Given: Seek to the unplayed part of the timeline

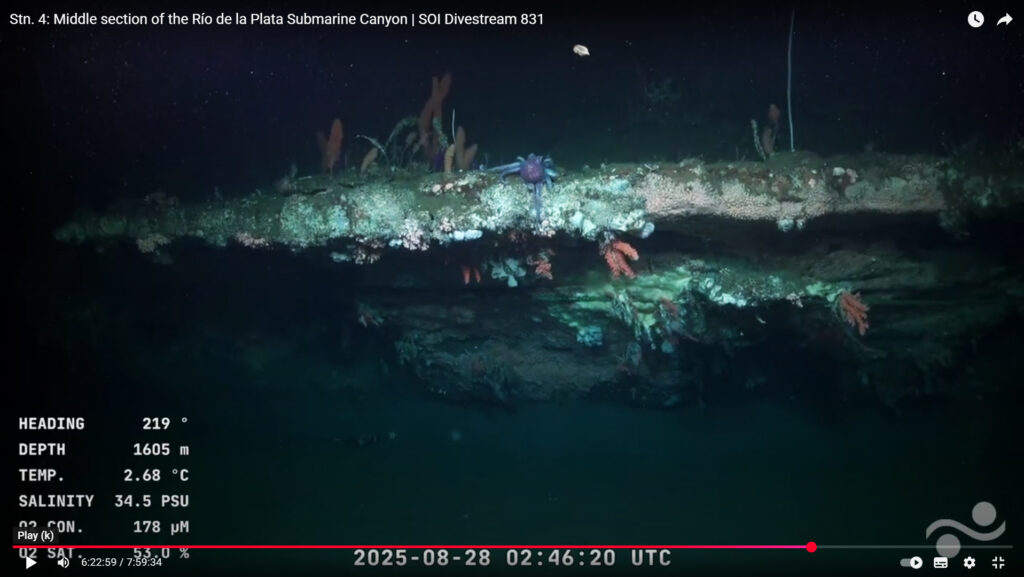Looking at the screenshot, I should coord(914,547).
